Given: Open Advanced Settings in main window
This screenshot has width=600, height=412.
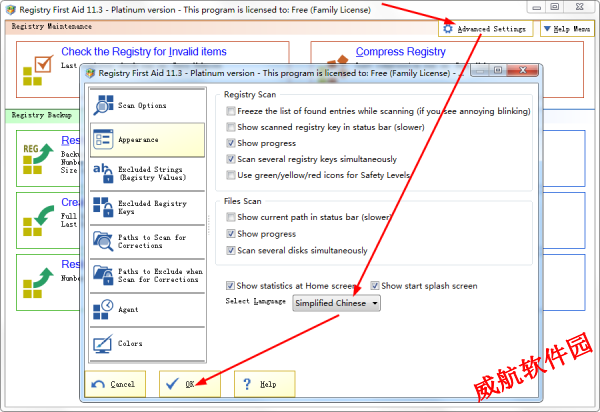Looking at the screenshot, I should point(486,29).
